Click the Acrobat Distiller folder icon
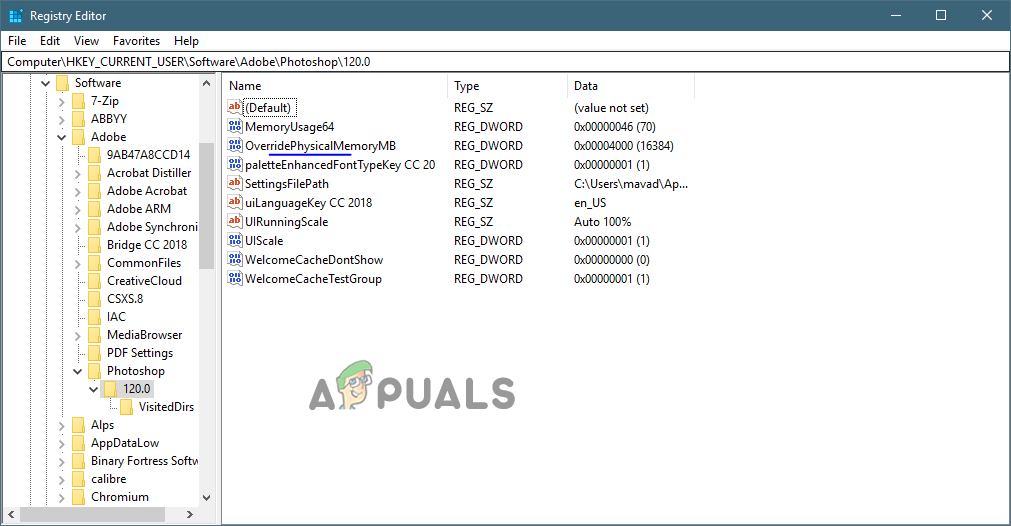 coord(95,173)
